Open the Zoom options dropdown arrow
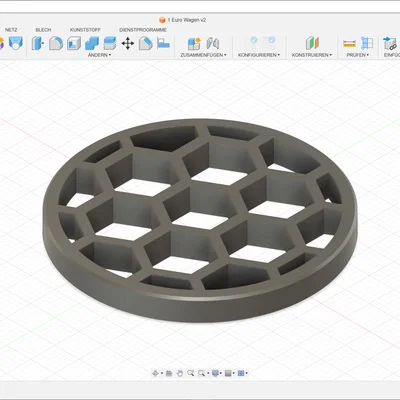 pyautogui.click(x=208, y=373)
